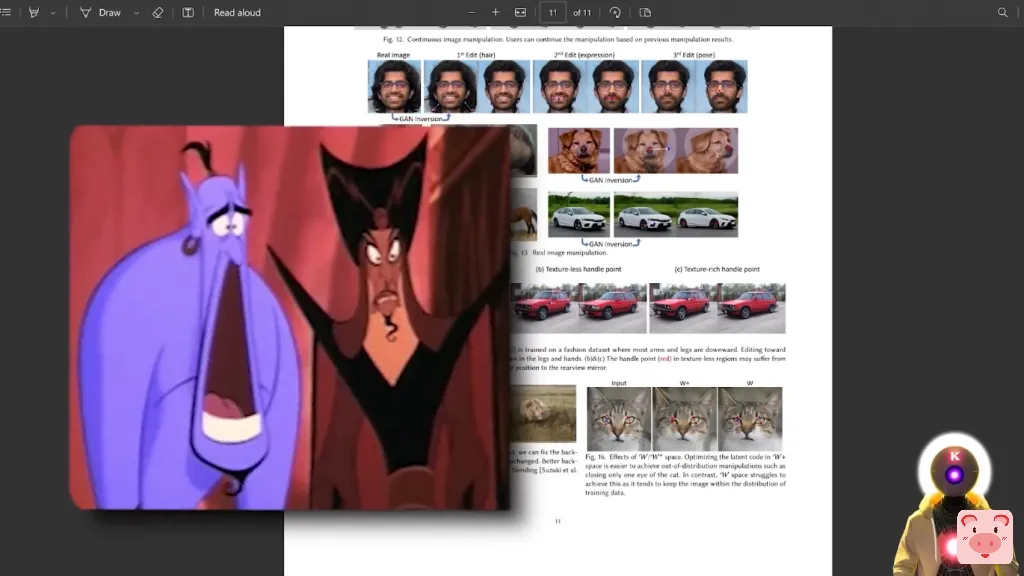Rotate the PDF page
1024x576 pixels.
click(x=615, y=12)
